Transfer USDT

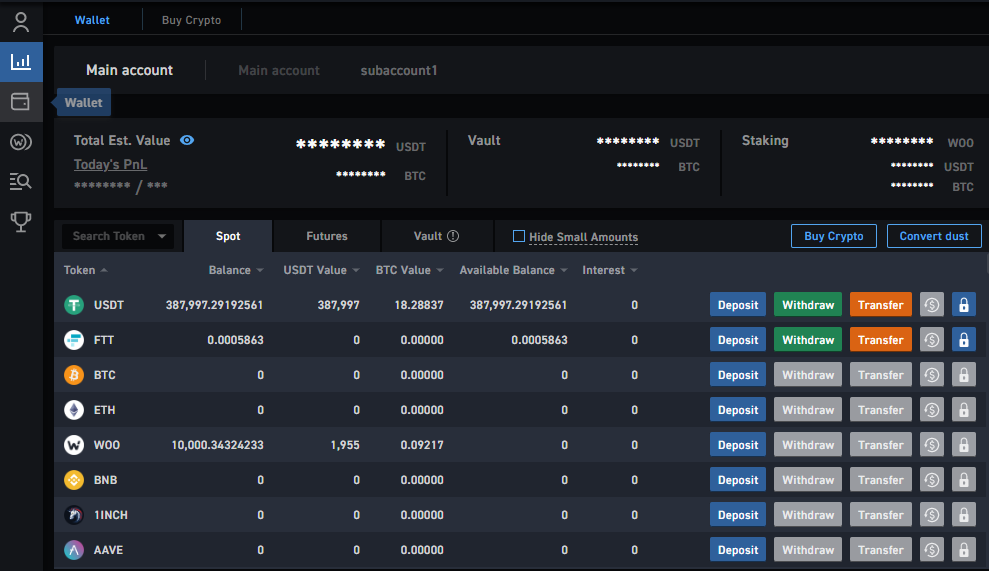(881, 305)
